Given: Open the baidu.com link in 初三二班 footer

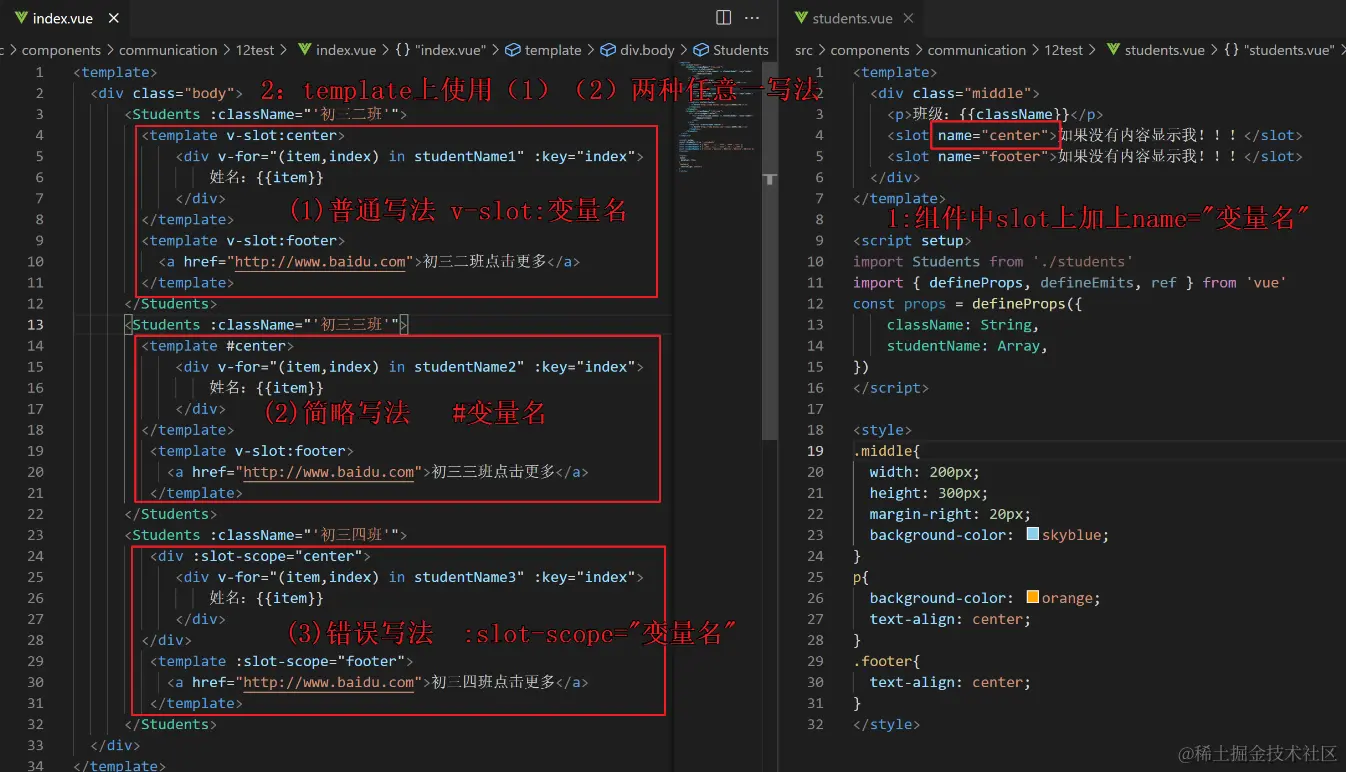Looking at the screenshot, I should 320,262.
